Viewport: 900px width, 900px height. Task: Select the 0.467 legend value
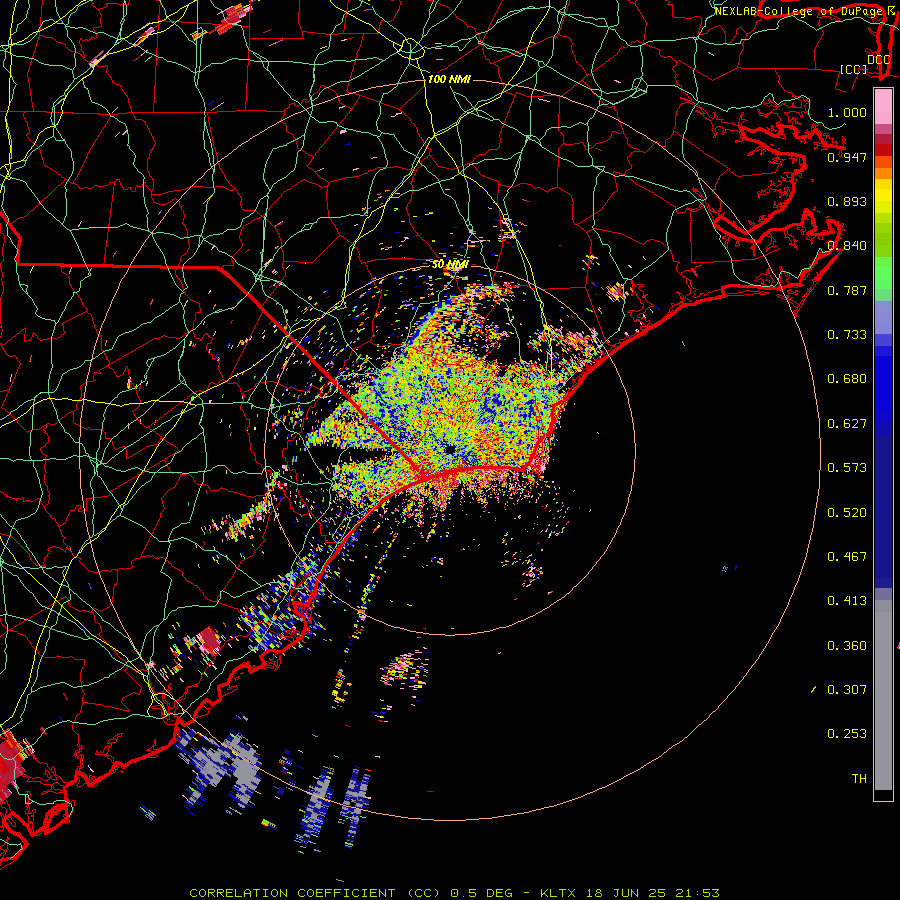click(x=847, y=557)
